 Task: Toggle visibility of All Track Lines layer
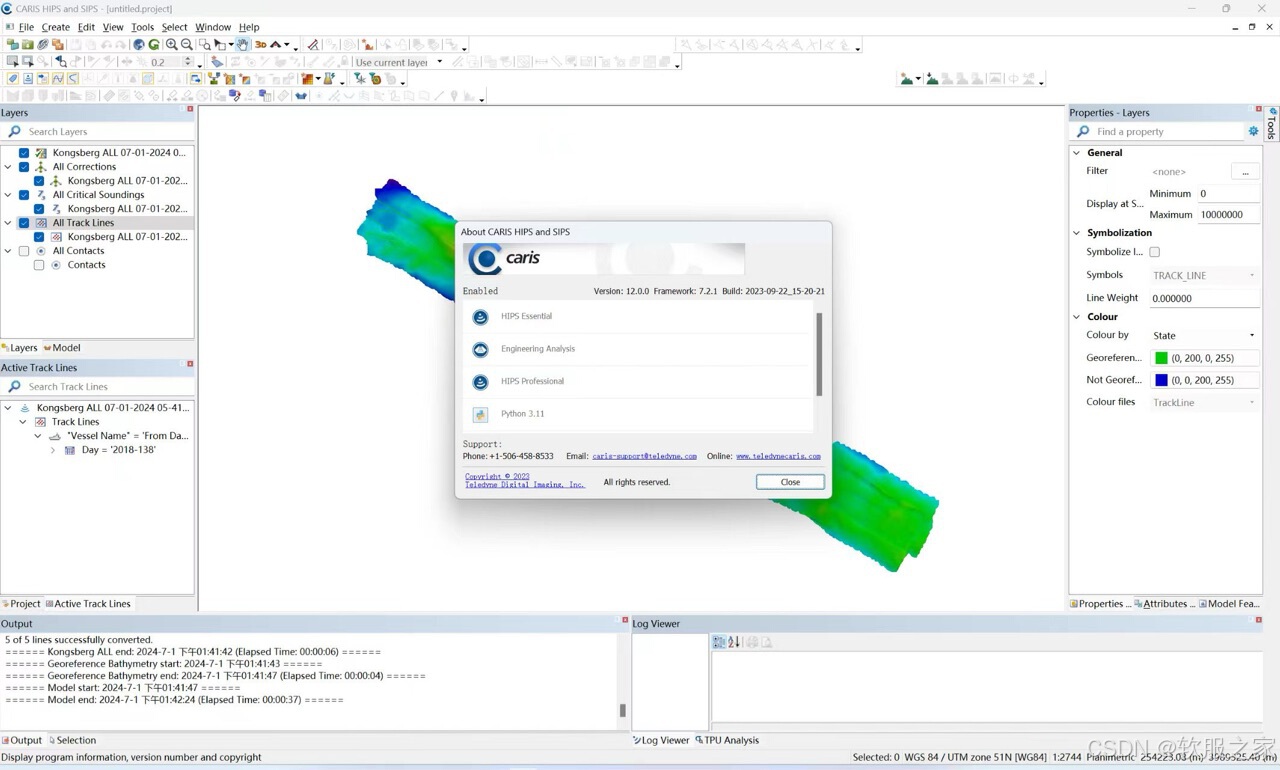(x=24, y=223)
